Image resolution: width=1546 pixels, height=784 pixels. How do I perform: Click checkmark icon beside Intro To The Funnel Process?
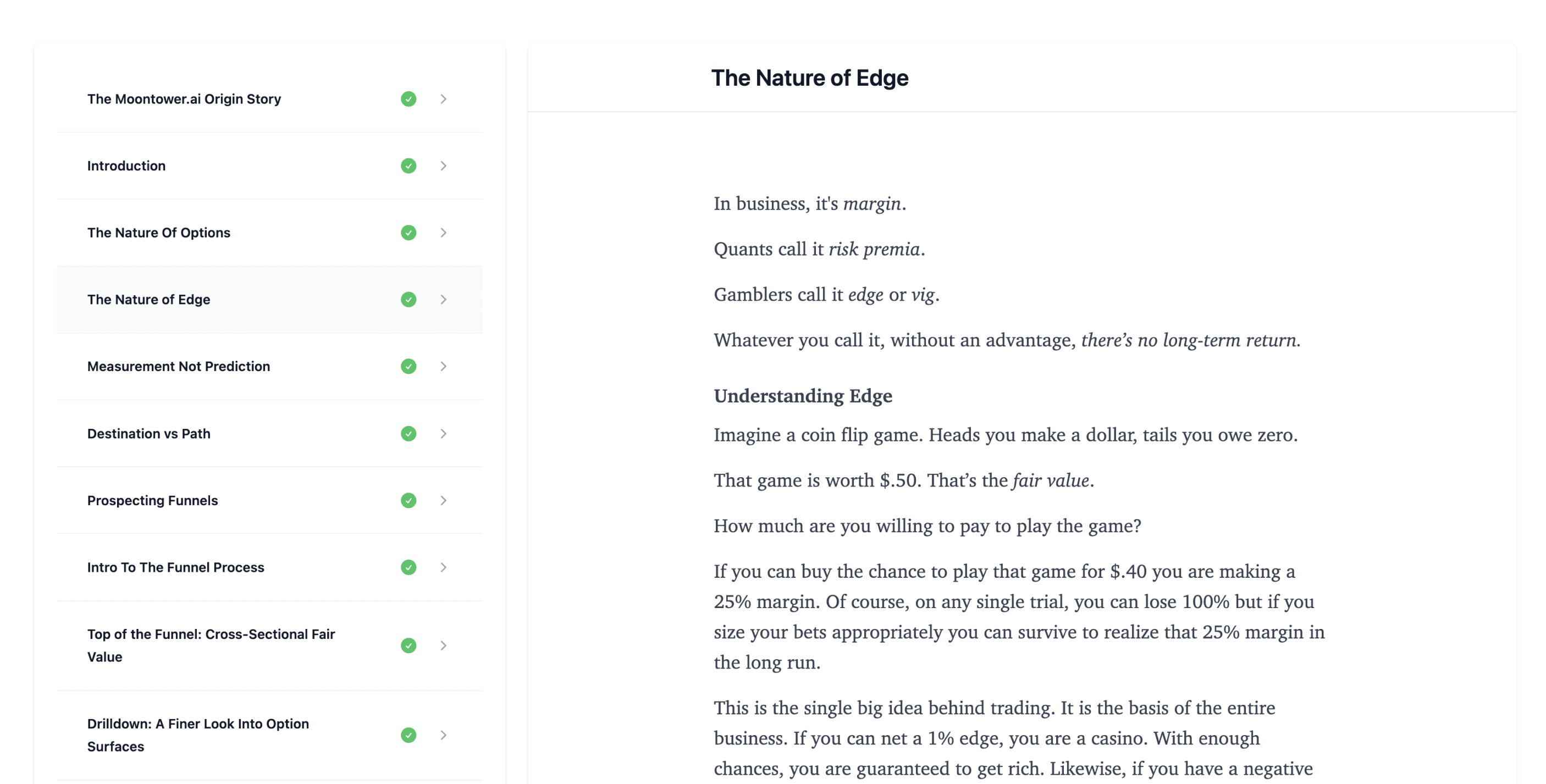tap(408, 567)
